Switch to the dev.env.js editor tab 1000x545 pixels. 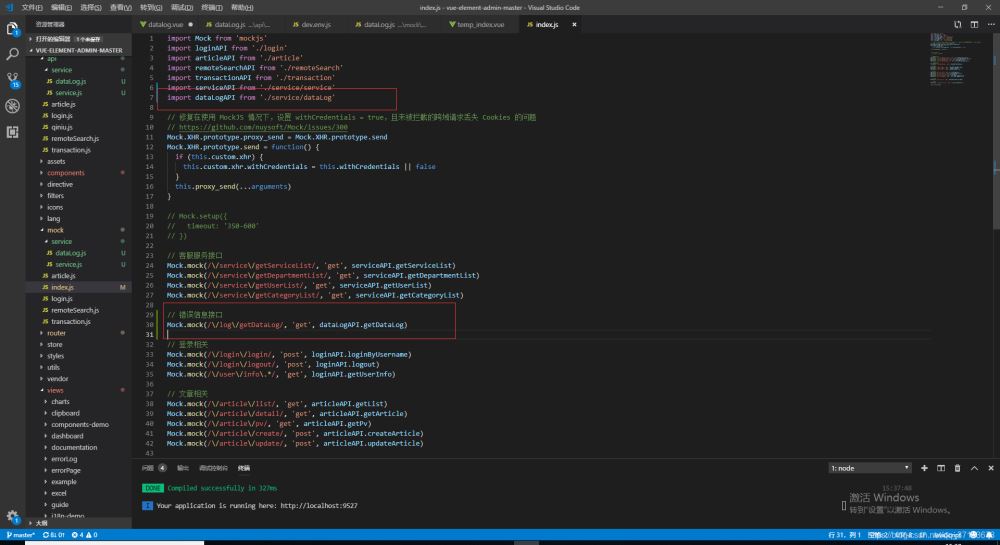tap(313, 24)
